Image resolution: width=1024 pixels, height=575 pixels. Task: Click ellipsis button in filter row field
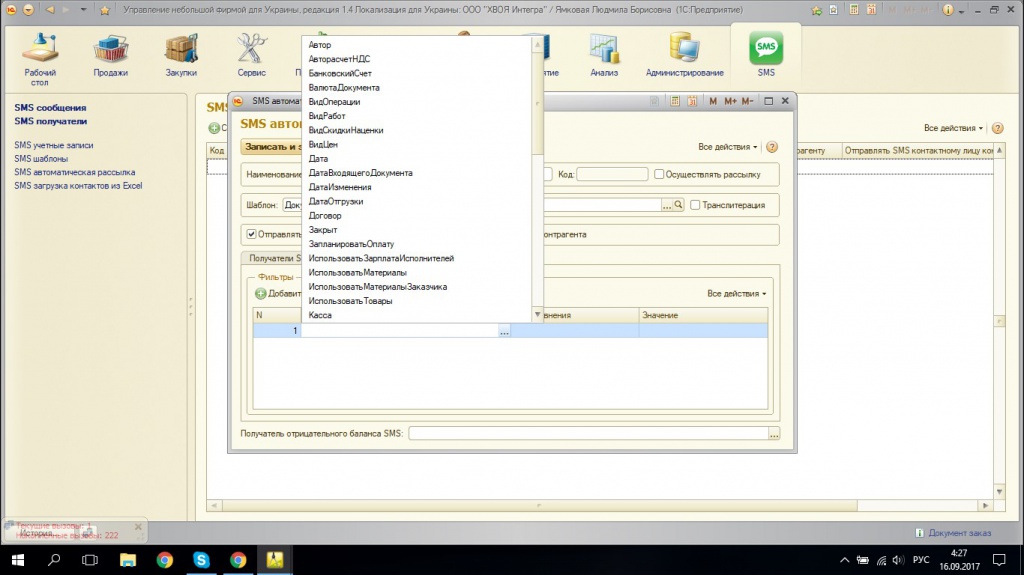pyautogui.click(x=504, y=331)
